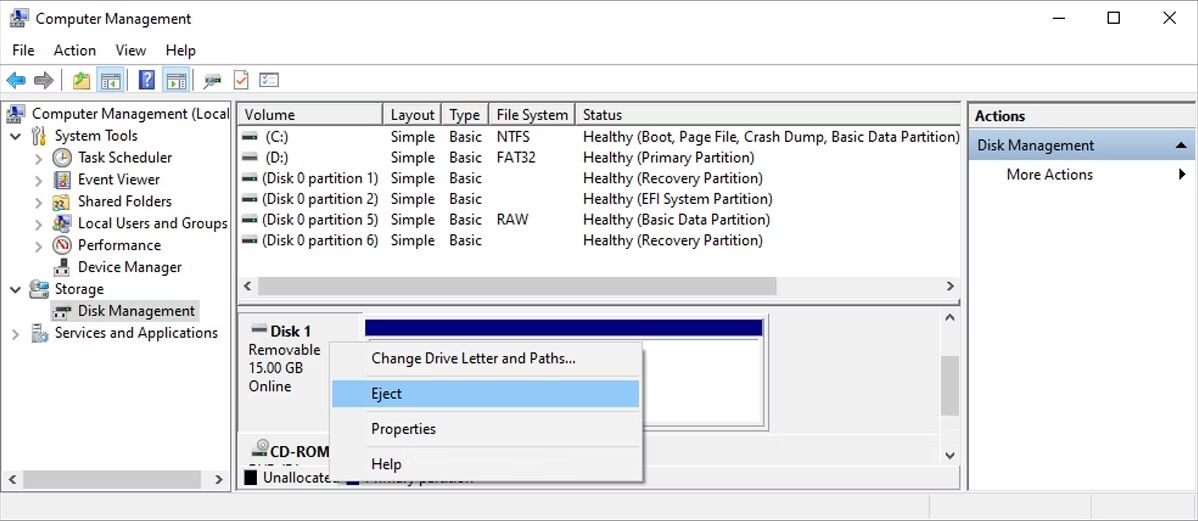Open the Action menu
Screen dimensions: 1198x521
click(75, 50)
